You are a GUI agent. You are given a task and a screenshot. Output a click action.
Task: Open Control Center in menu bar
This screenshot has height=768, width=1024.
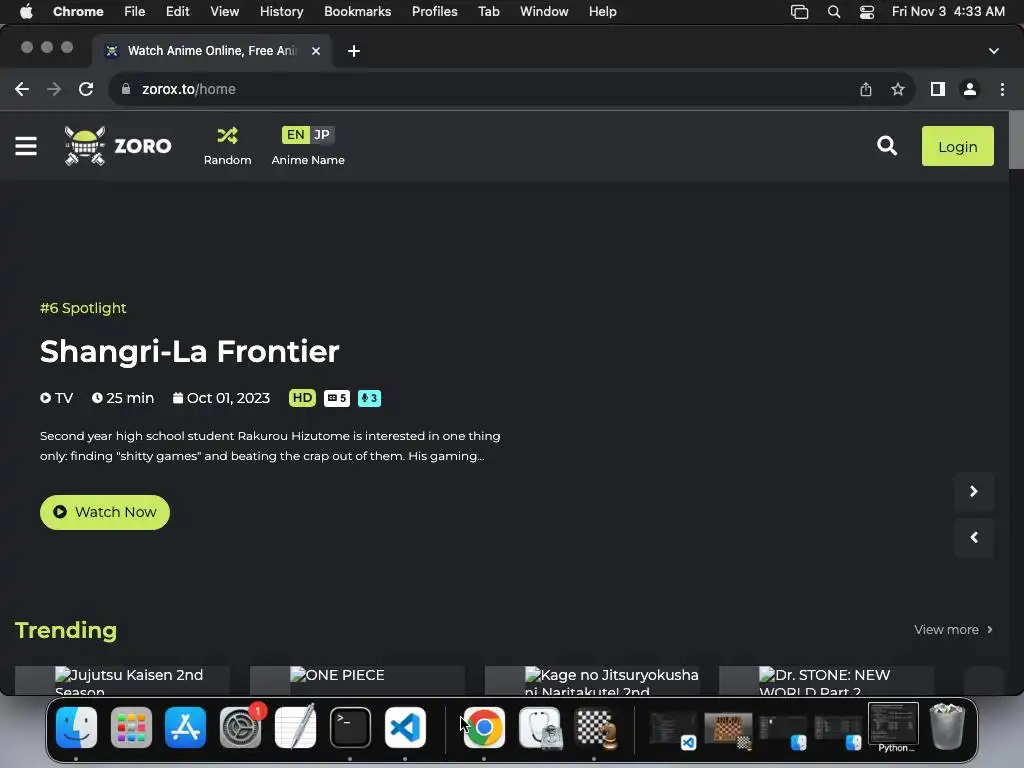point(867,12)
